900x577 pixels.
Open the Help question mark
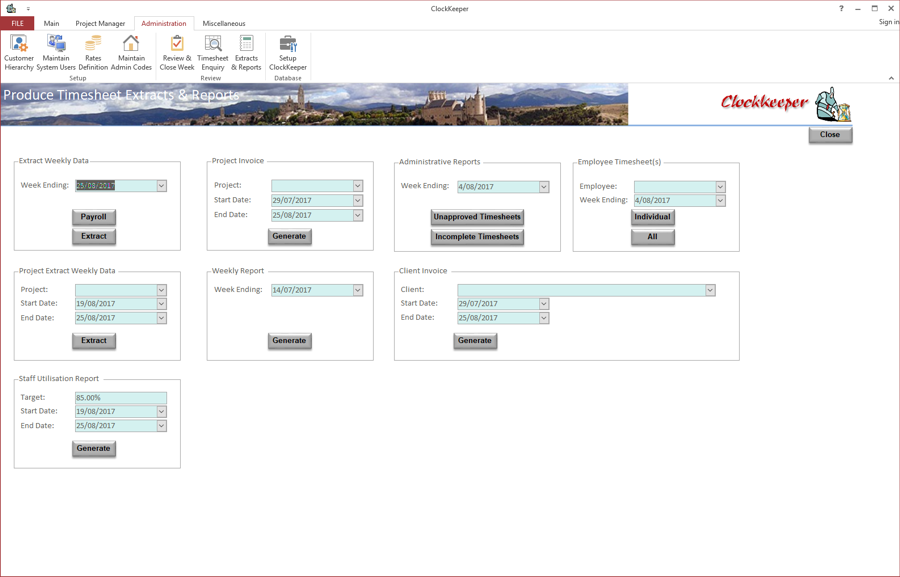pyautogui.click(x=841, y=9)
